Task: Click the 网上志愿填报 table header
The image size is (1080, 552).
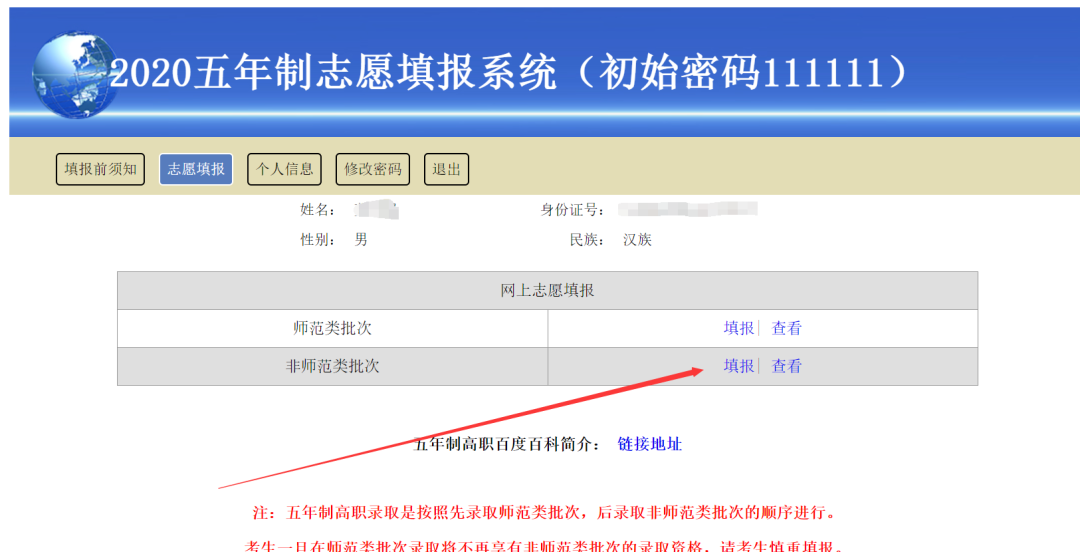Action: pyautogui.click(x=547, y=291)
